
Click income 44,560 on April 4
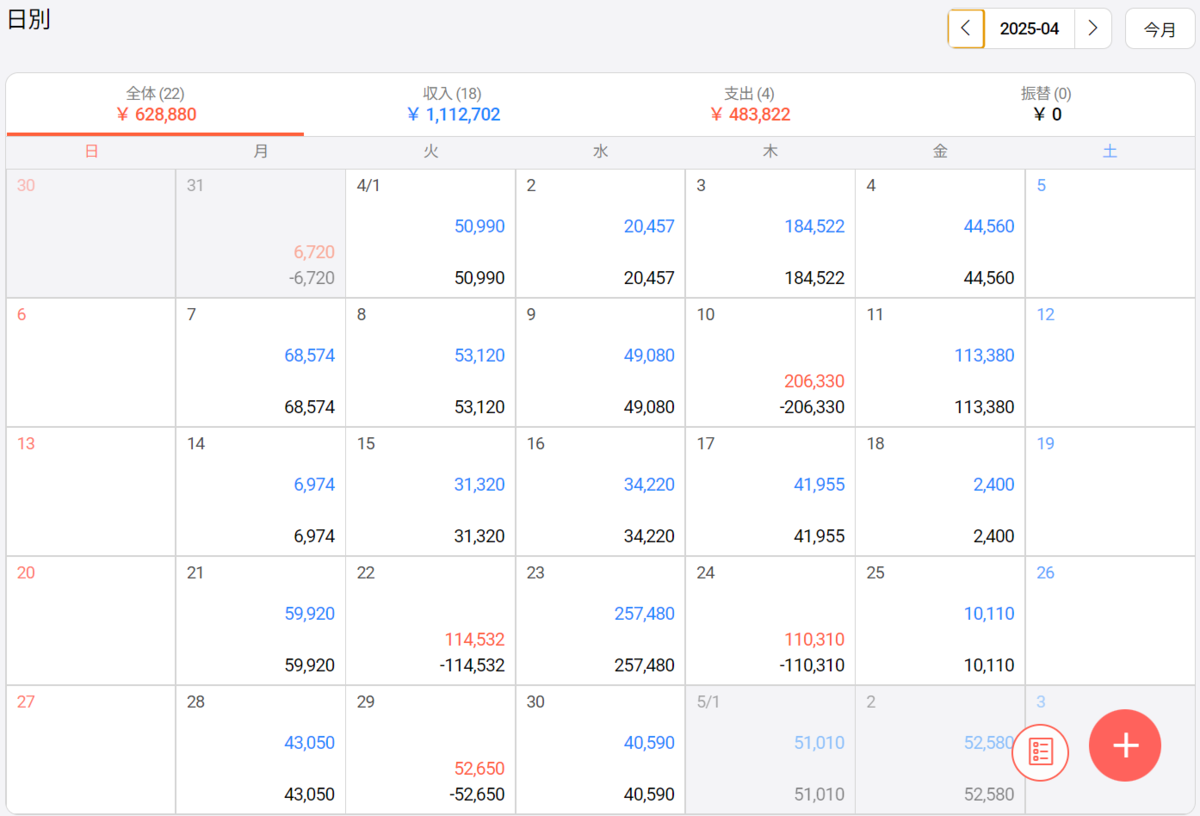989,226
